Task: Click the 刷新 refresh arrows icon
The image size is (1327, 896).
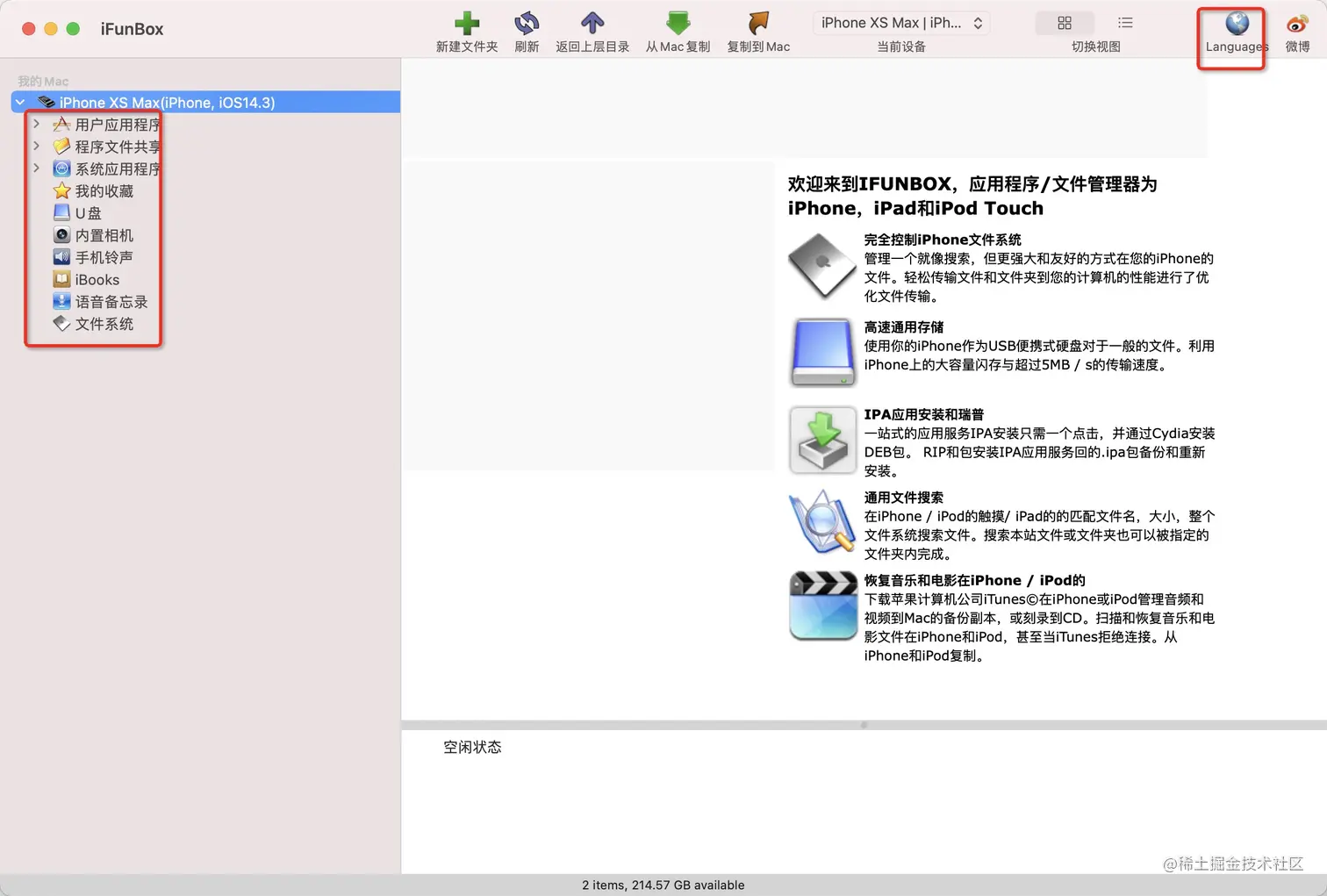Action: click(x=527, y=24)
